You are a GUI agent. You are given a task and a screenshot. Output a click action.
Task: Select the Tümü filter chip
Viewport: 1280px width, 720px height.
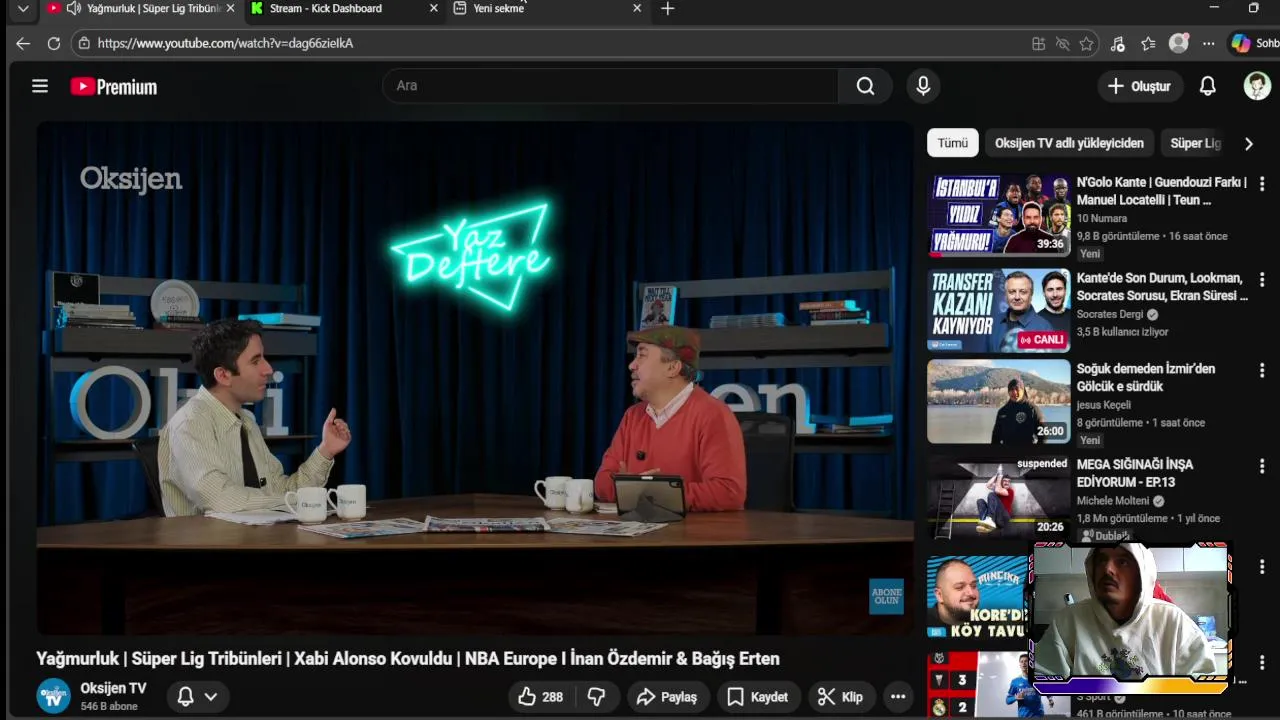pos(952,143)
